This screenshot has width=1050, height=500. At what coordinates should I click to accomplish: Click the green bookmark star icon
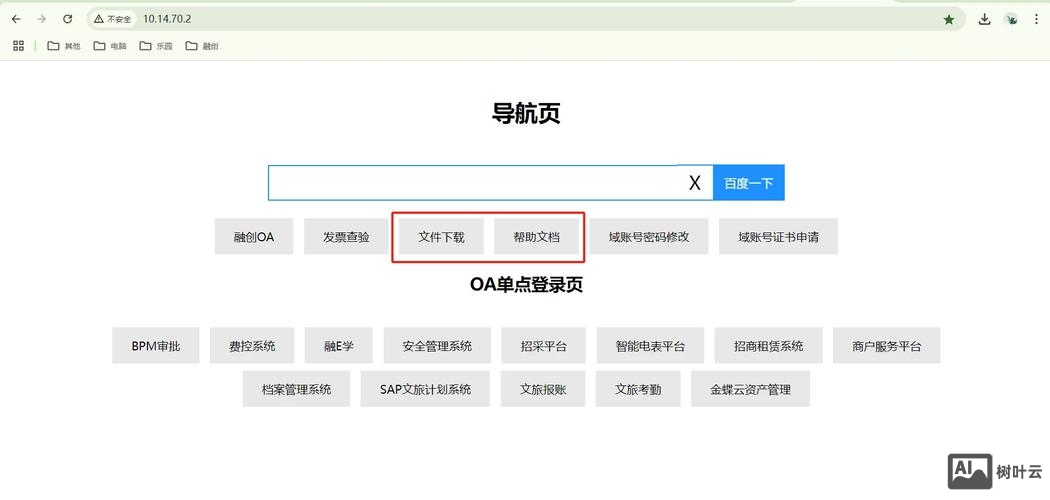pos(949,19)
